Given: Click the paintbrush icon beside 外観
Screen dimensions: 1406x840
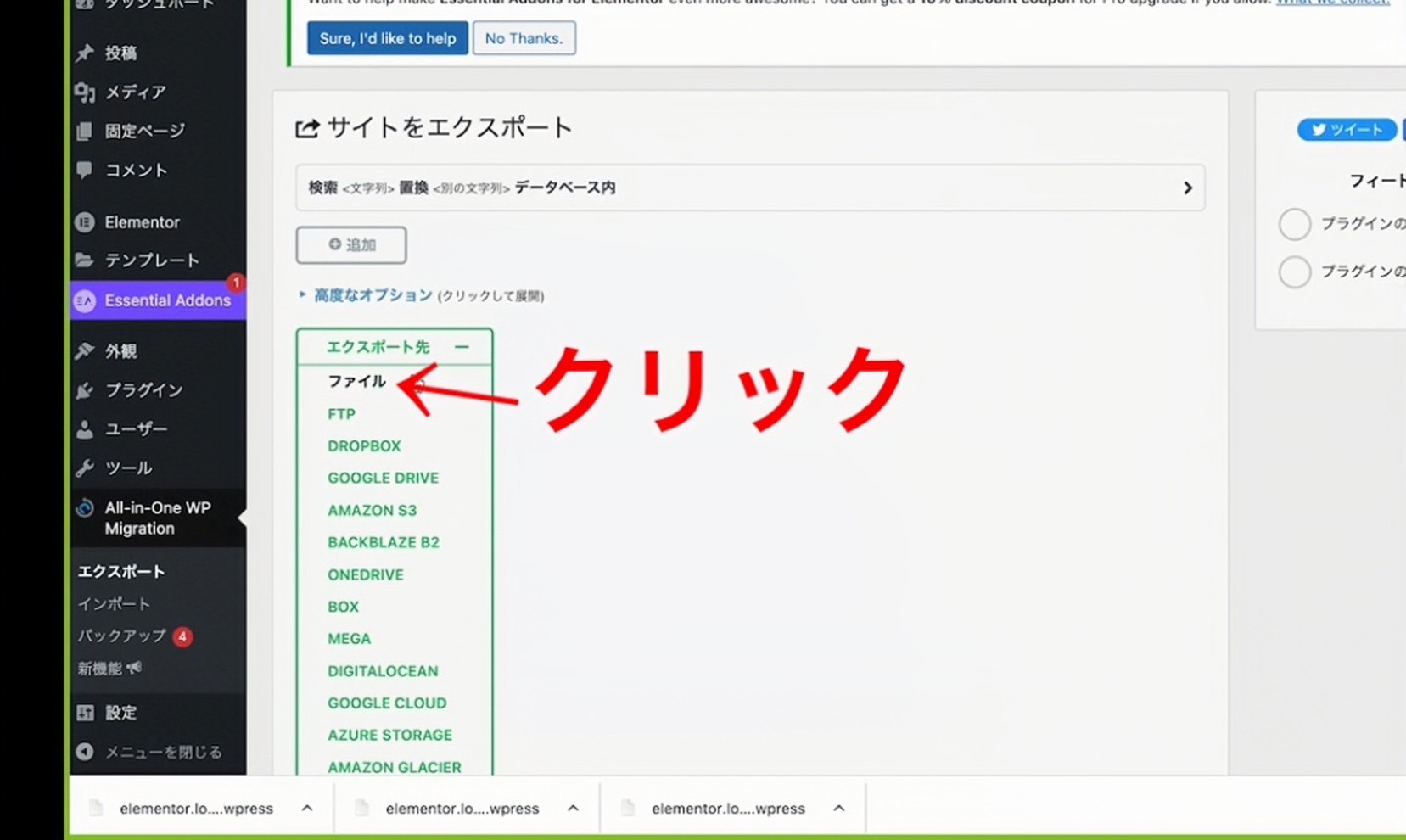Looking at the screenshot, I should [84, 350].
